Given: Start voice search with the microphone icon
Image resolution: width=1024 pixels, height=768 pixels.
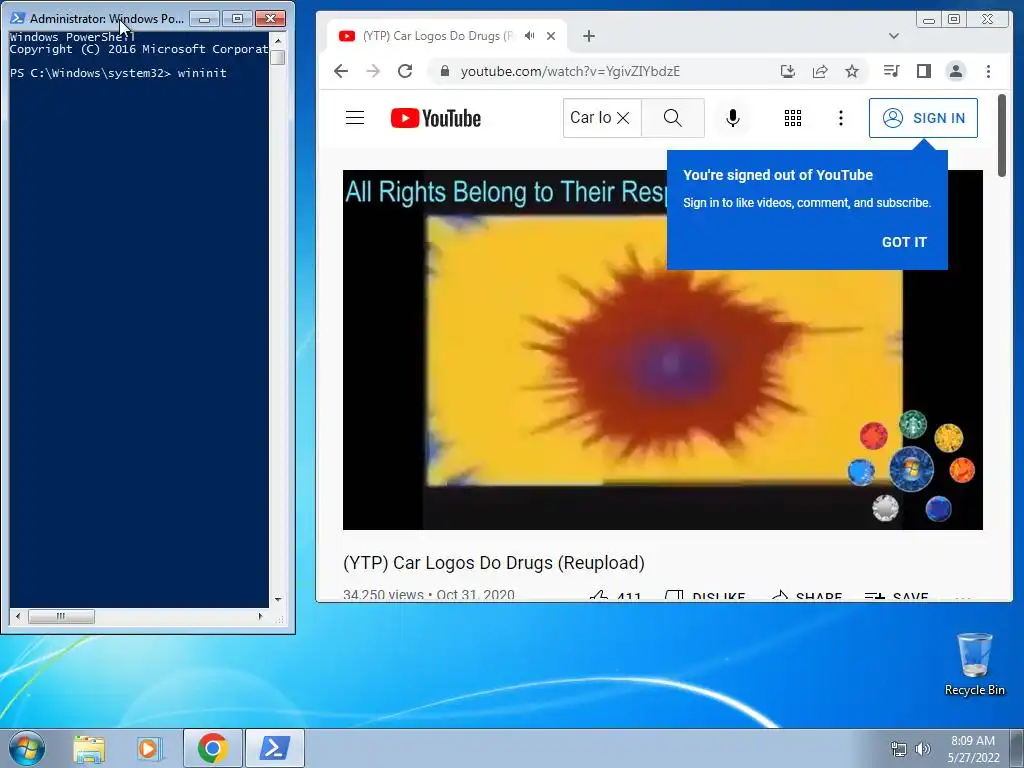Looking at the screenshot, I should [x=733, y=118].
